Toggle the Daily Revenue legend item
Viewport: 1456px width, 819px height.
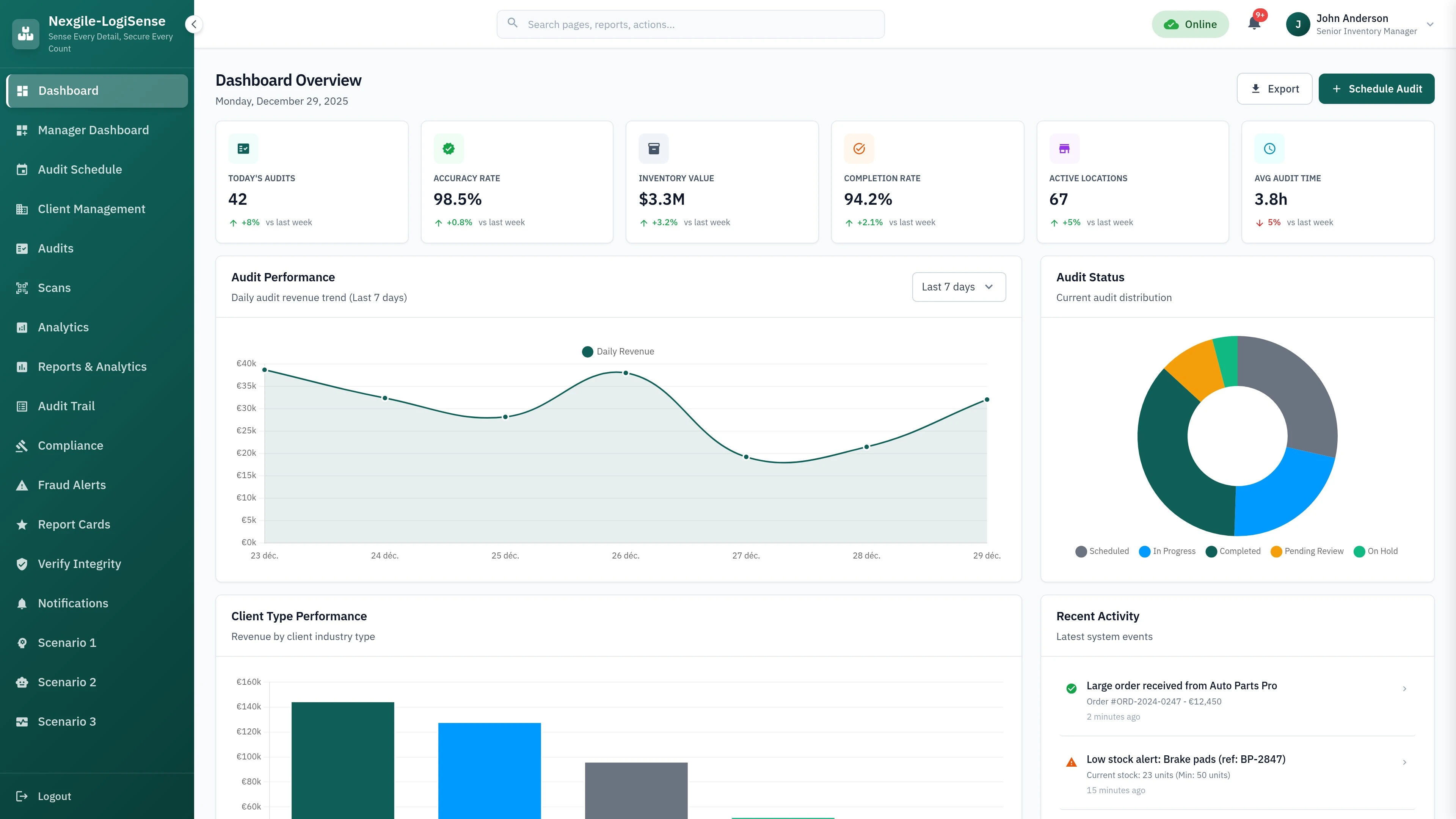(618, 351)
